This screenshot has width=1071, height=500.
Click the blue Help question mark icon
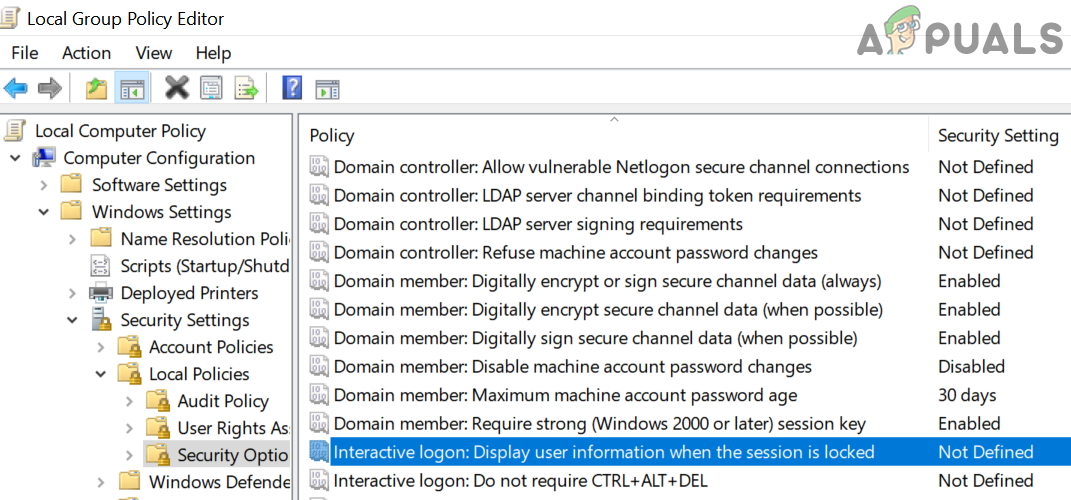pos(292,89)
